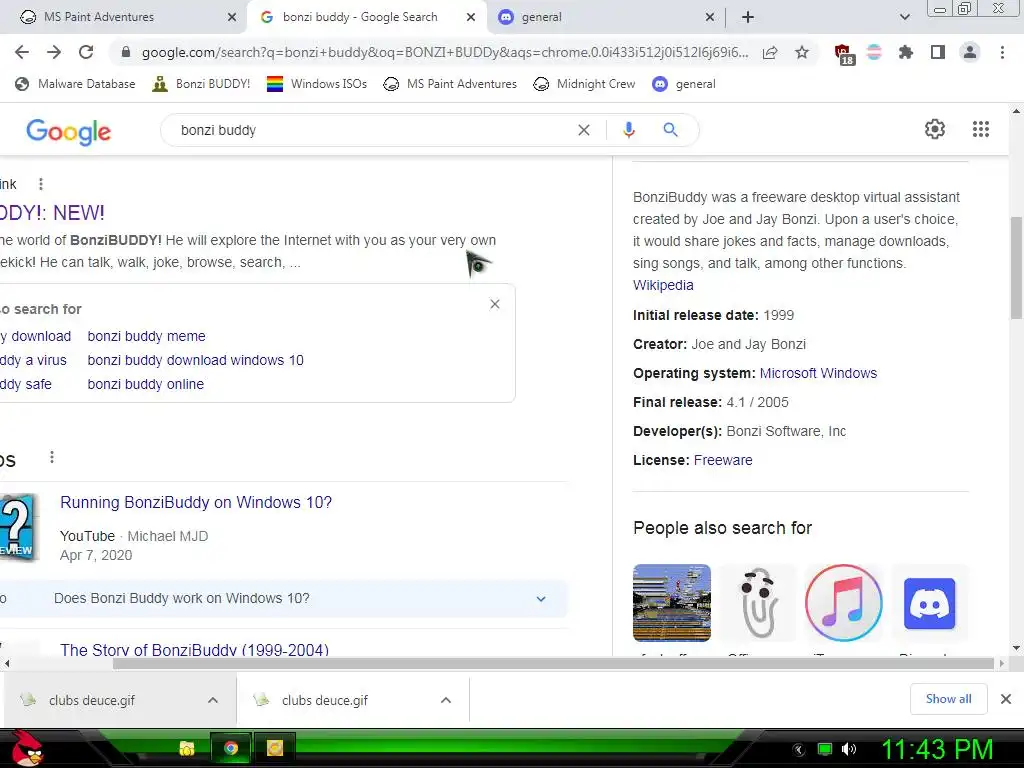Click the horizontal page scrollbar
Image resolution: width=1024 pixels, height=768 pixels.
554,664
